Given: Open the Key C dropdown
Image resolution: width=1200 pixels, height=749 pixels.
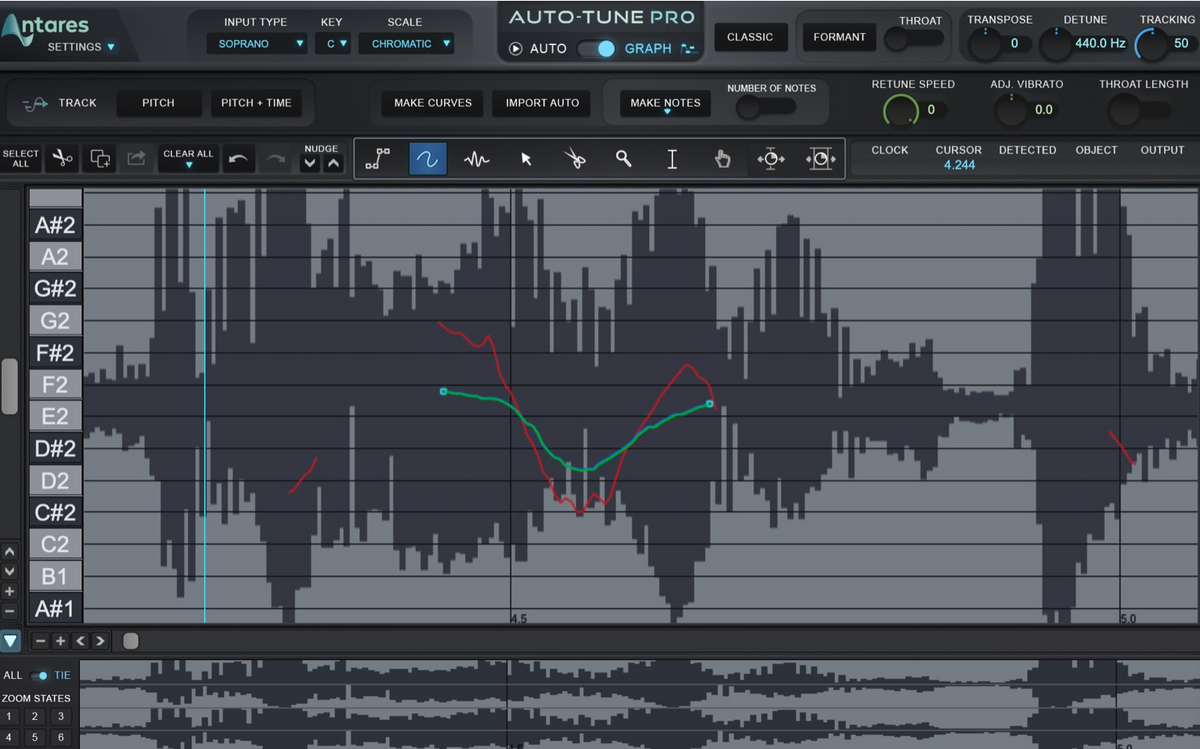Looking at the screenshot, I should point(333,43).
